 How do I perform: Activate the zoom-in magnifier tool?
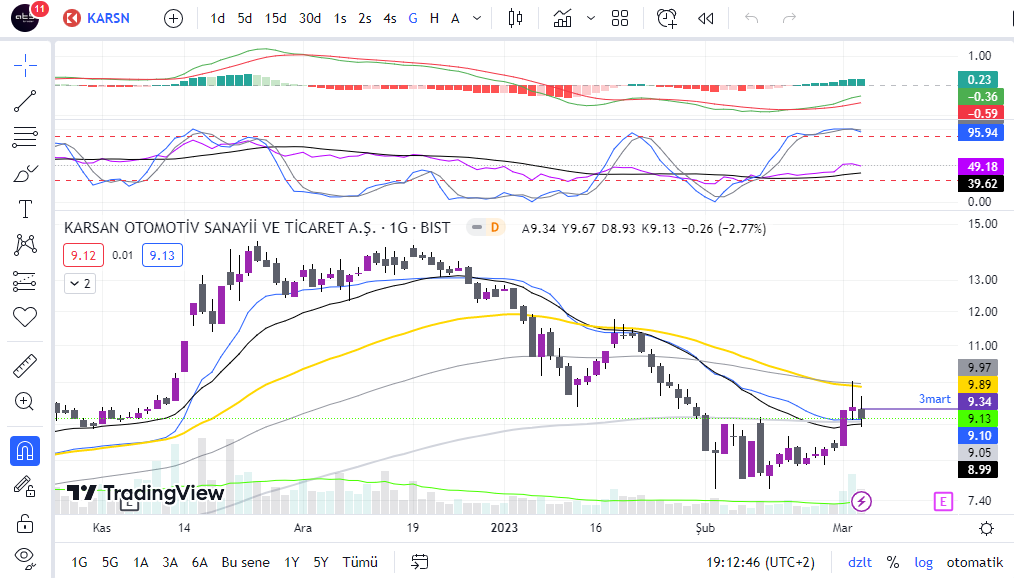tap(25, 401)
